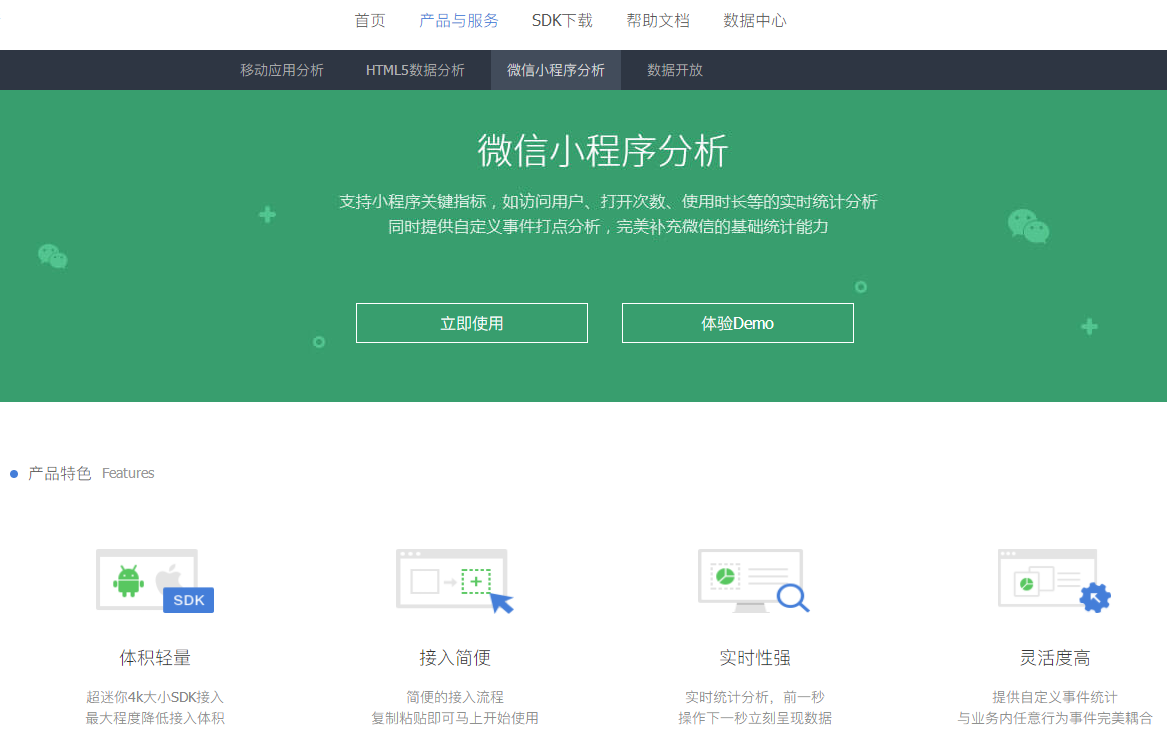
Task: Click the text 提供自定义事件统计
Action: 1055,697
